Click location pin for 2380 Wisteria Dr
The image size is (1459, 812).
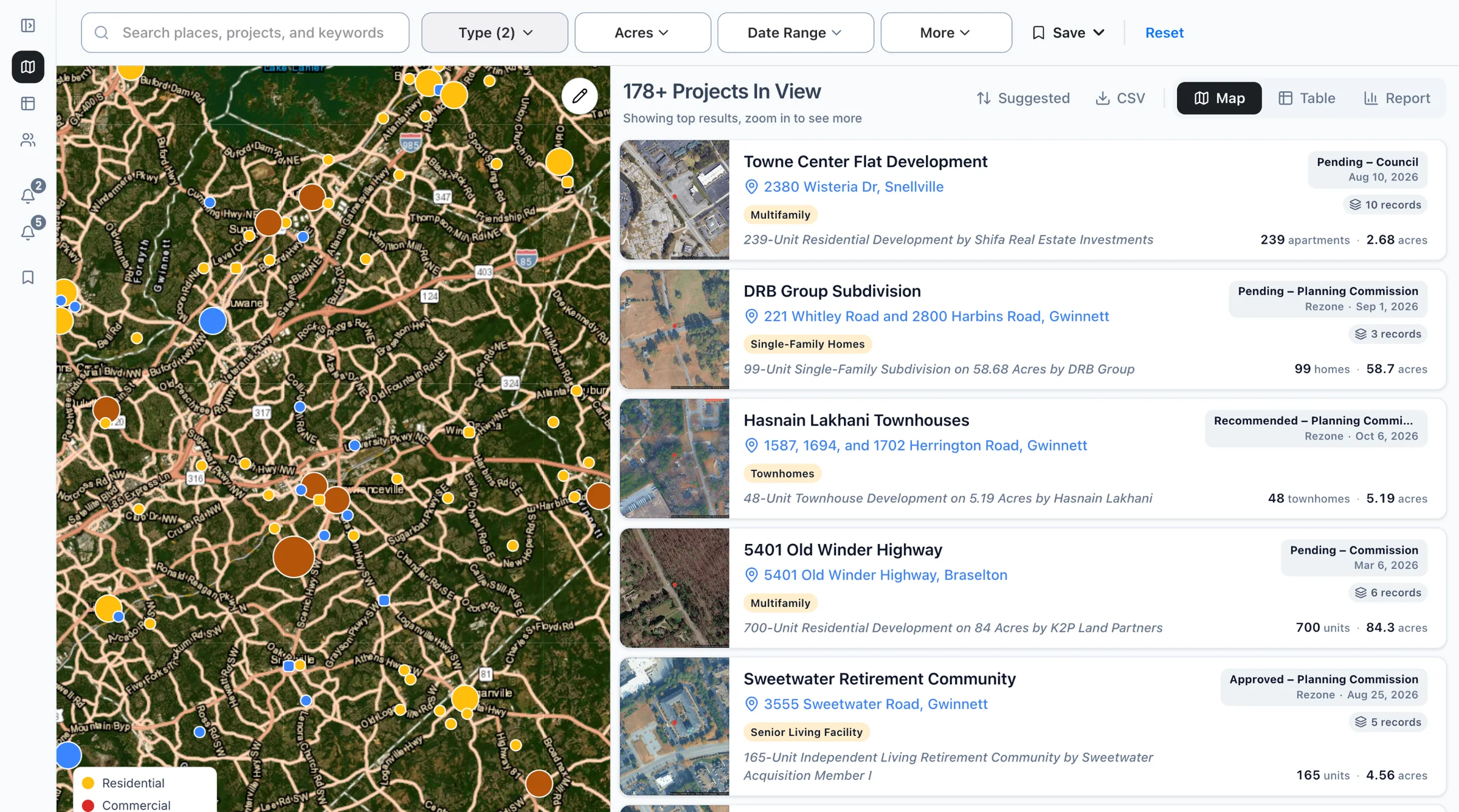751,187
